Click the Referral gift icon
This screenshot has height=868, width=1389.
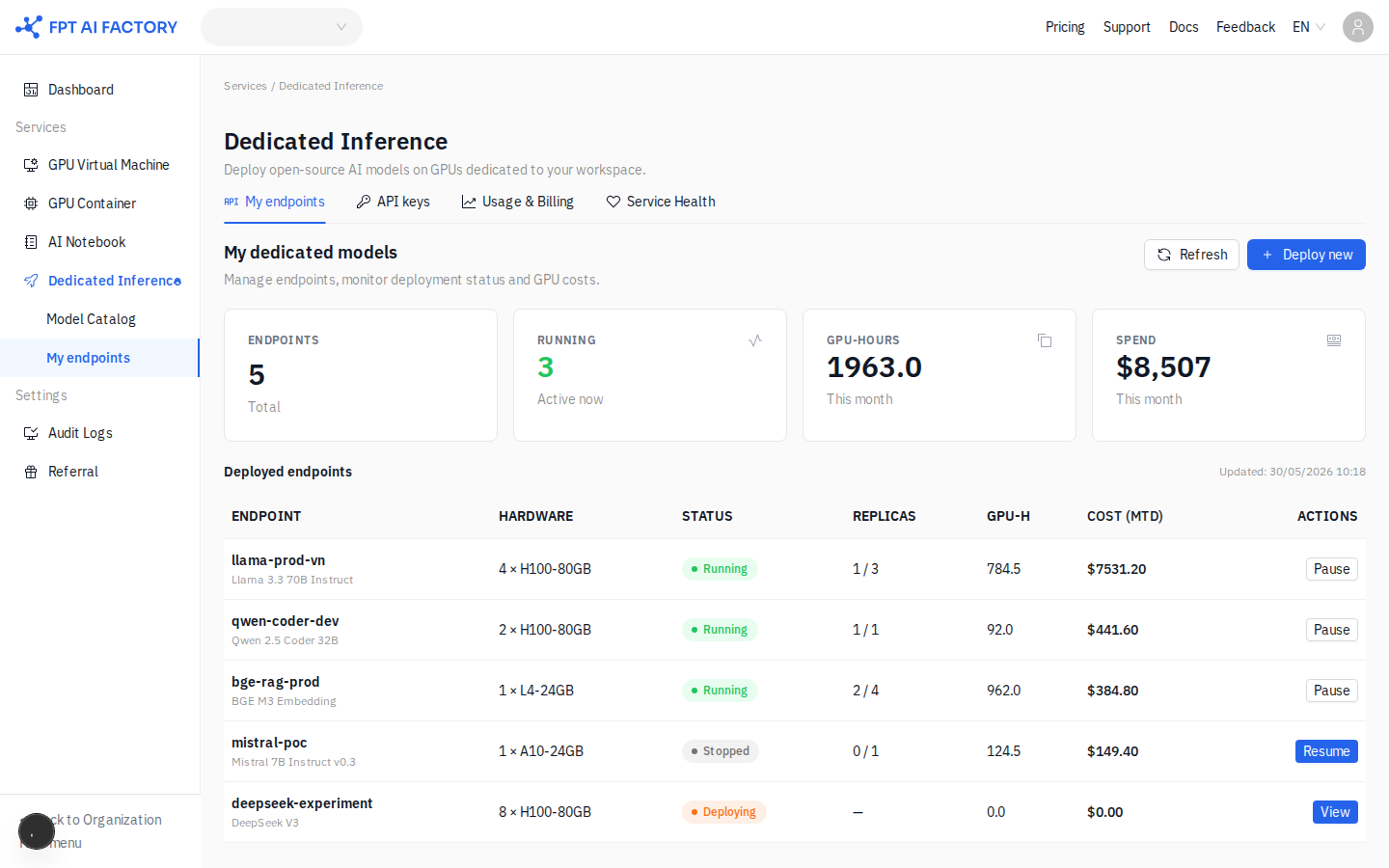[31, 472]
